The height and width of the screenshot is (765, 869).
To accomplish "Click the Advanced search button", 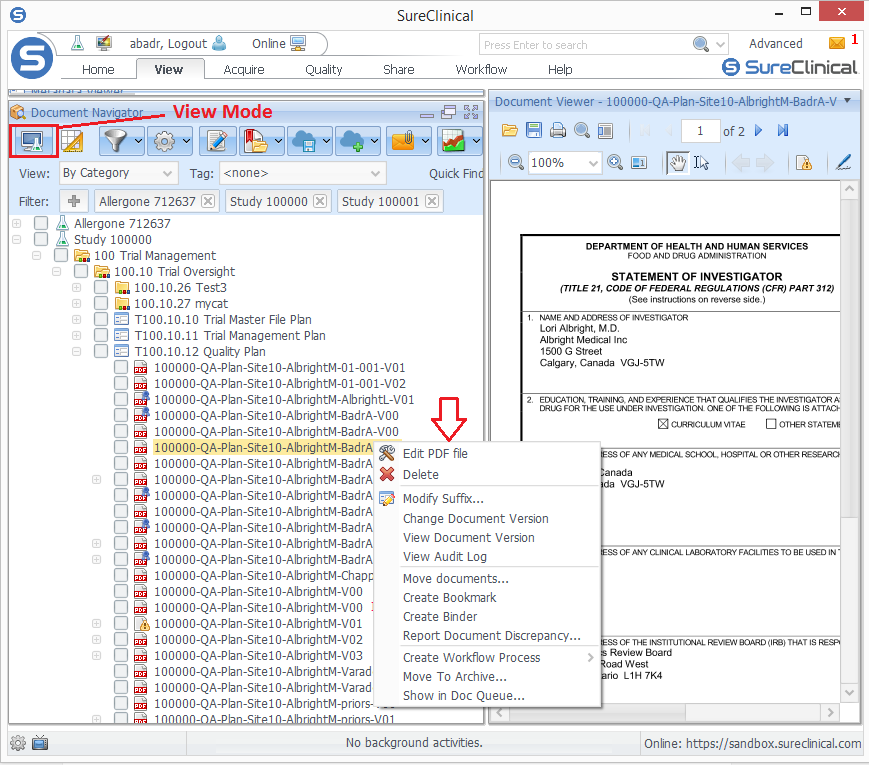I will tap(775, 44).
